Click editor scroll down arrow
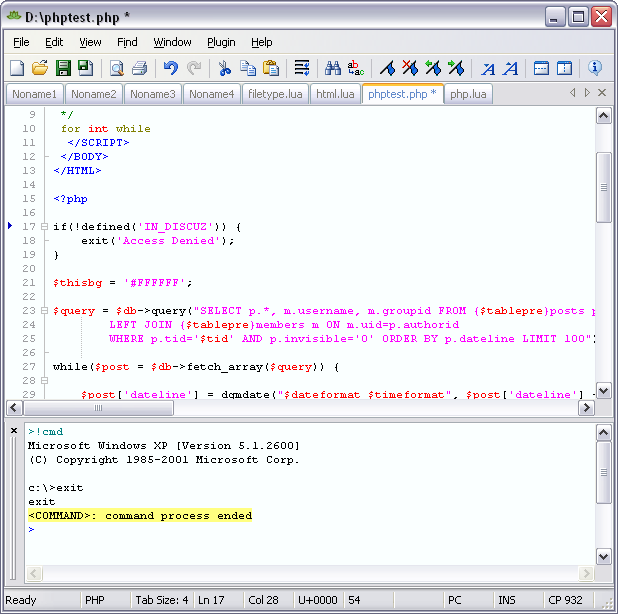The image size is (618, 614). click(603, 391)
